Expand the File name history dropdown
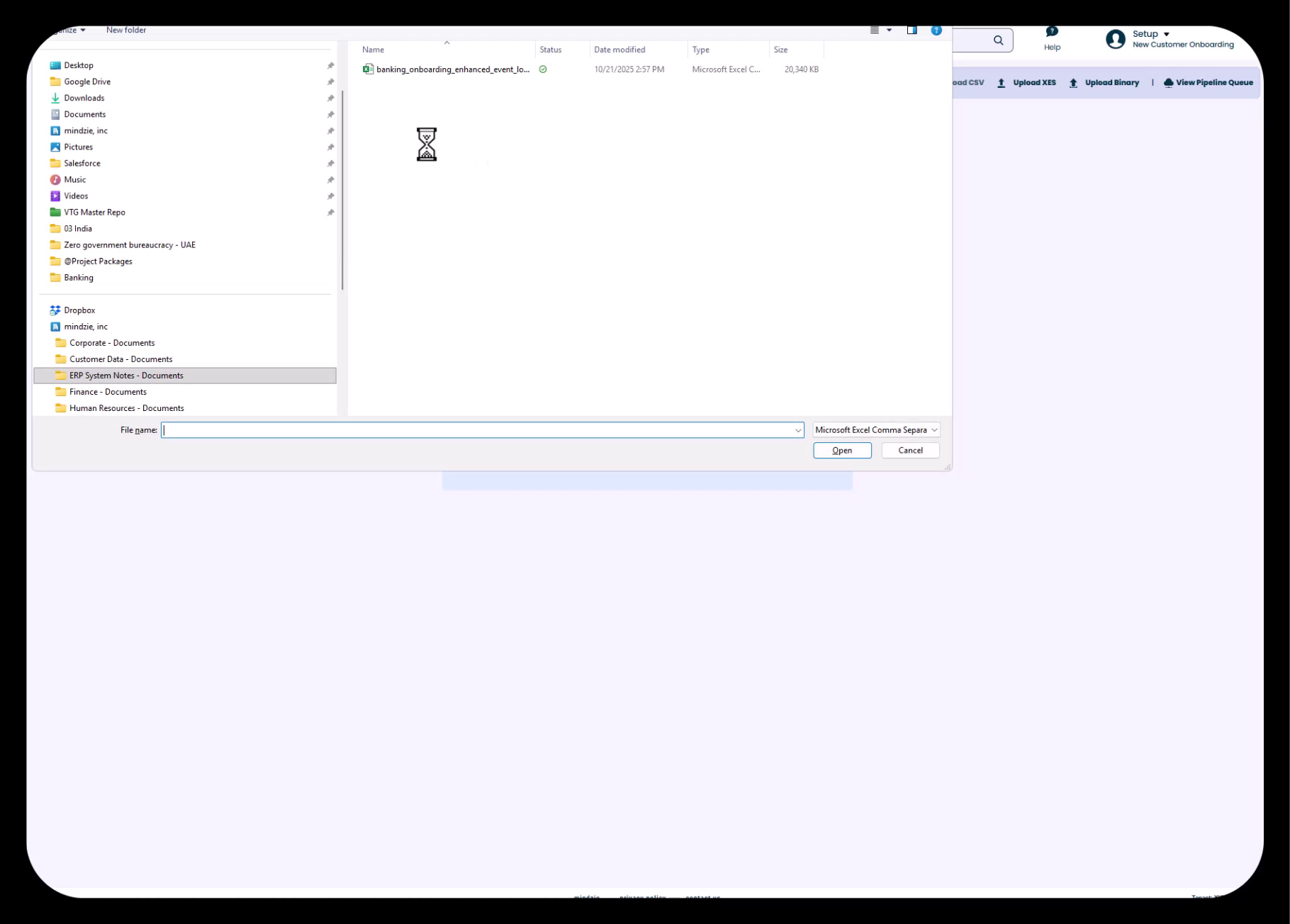The width and height of the screenshot is (1290, 924). click(x=797, y=430)
